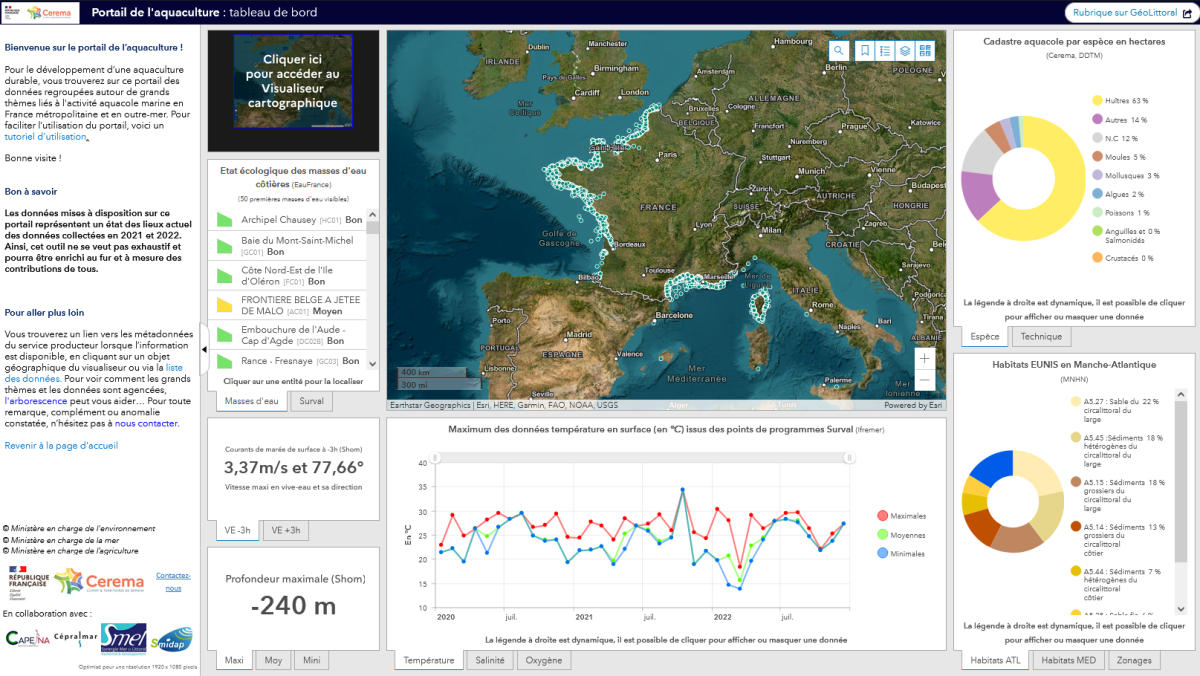Open the map search tool

click(x=839, y=51)
